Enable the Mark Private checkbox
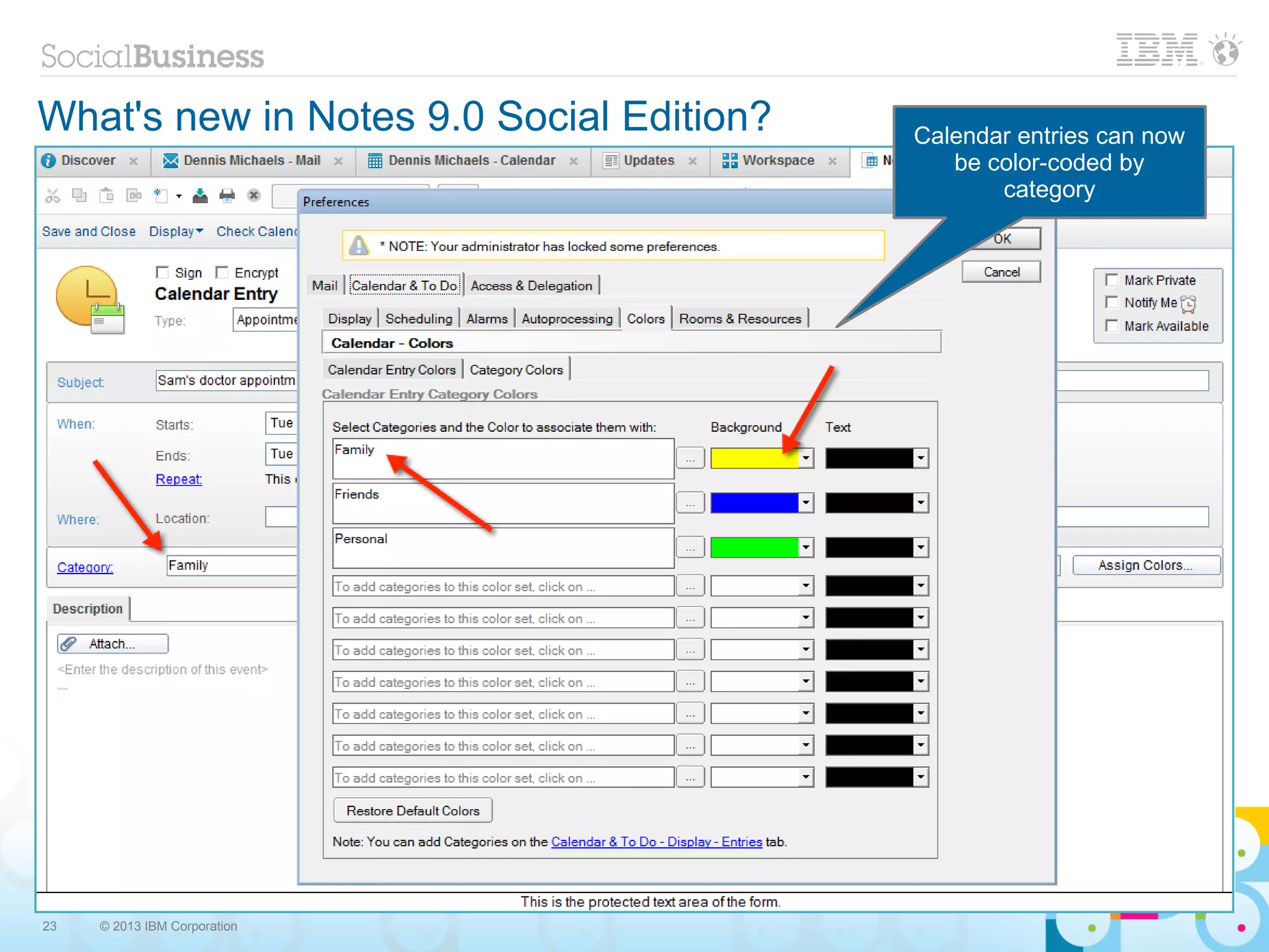The width and height of the screenshot is (1269, 952). point(1112,280)
